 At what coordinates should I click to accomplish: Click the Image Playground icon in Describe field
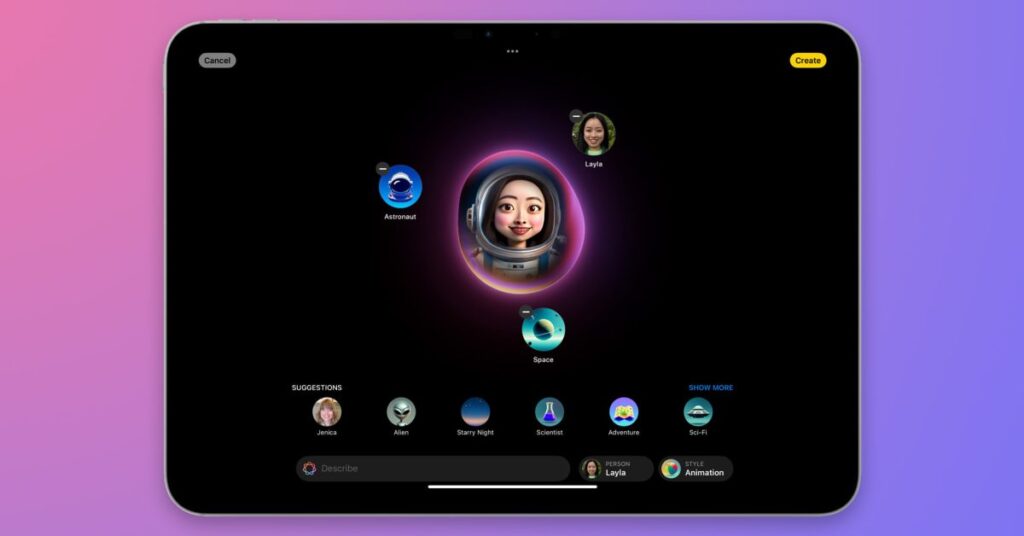tap(310, 468)
